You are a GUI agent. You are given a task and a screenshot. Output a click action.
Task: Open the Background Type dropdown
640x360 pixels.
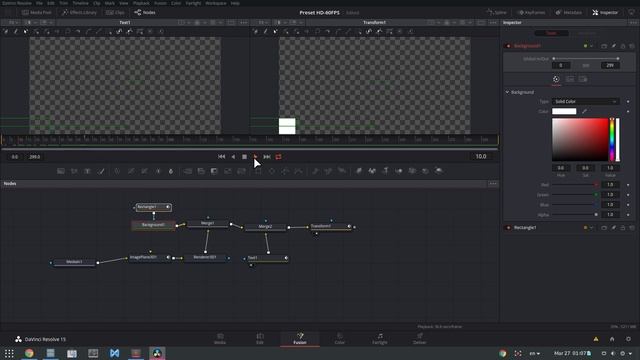[x=585, y=101]
